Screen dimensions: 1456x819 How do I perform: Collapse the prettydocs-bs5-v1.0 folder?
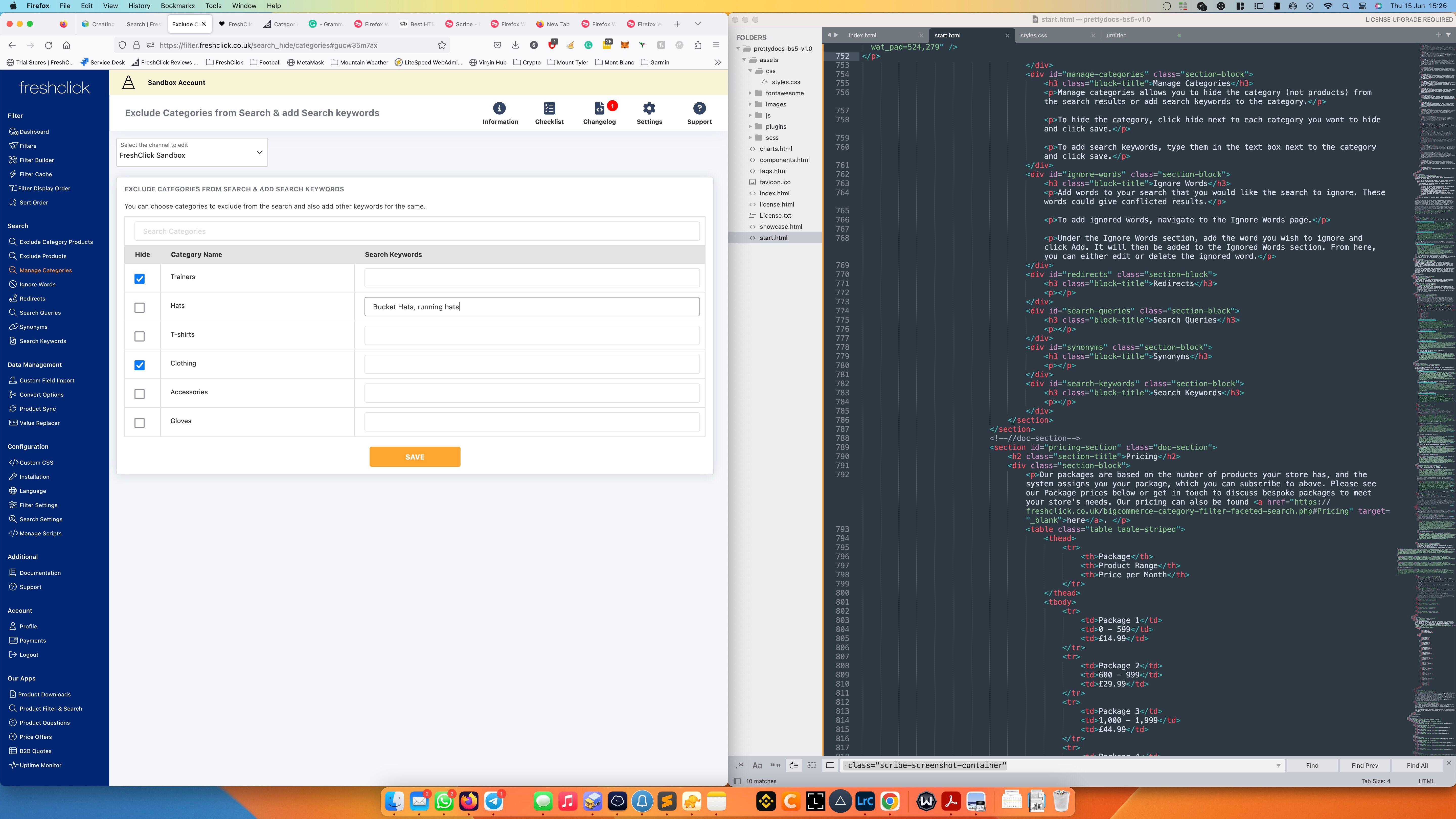(x=738, y=49)
